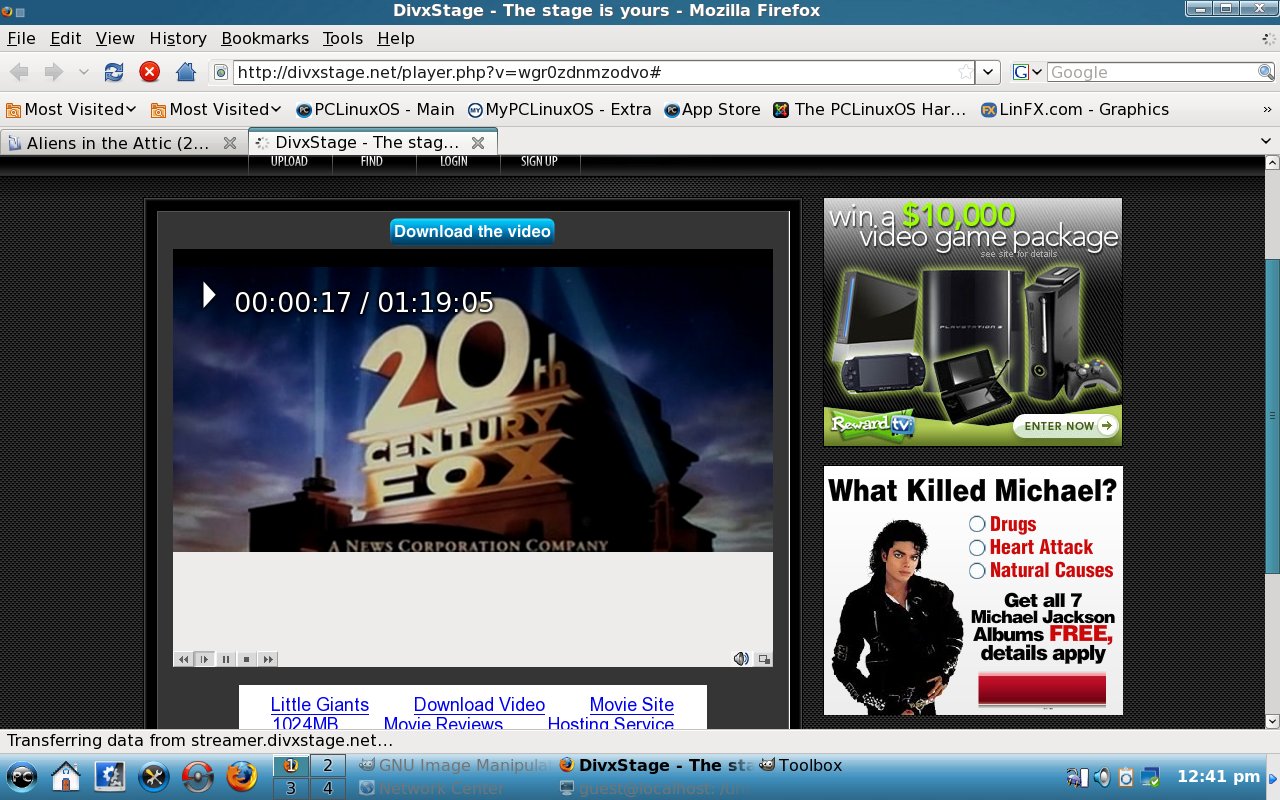
Task: Click the play triangle overlay on the video
Action: pos(209,294)
